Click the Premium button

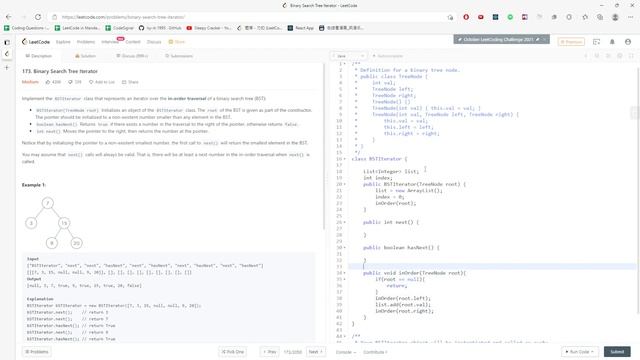pos(571,42)
